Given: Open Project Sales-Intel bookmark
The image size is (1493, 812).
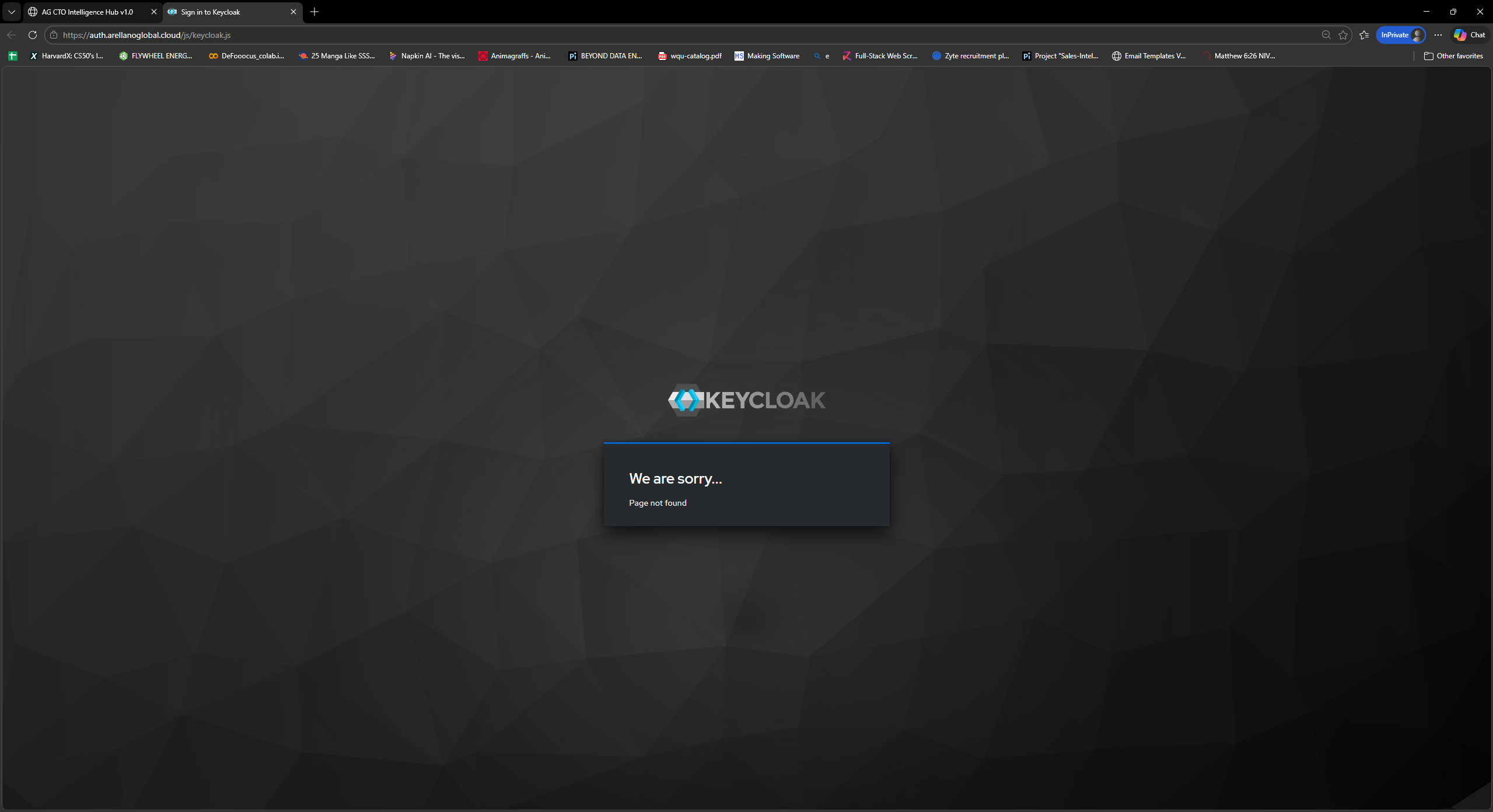Looking at the screenshot, I should 1060,56.
